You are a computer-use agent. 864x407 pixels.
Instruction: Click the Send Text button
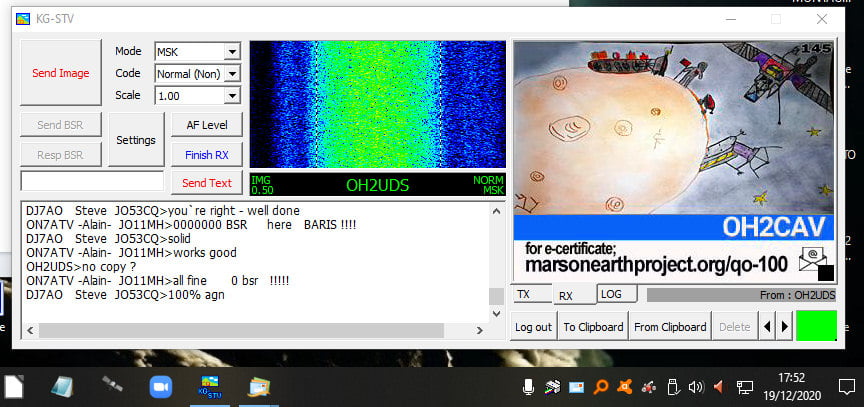click(x=207, y=183)
